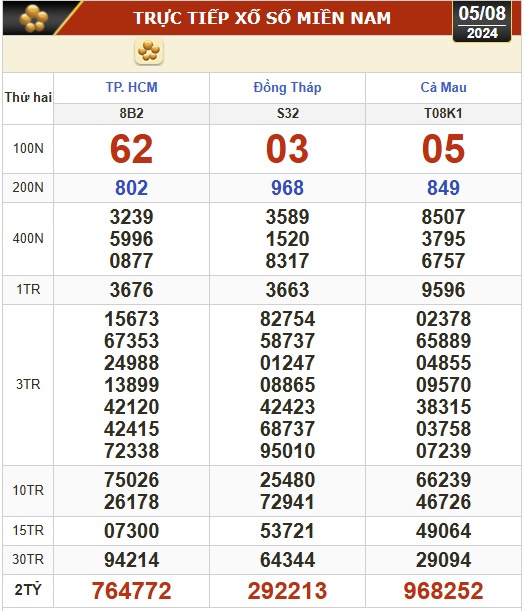This screenshot has height=611, width=525.
Task: Click the 3TR number 72338
Action: (131, 451)
